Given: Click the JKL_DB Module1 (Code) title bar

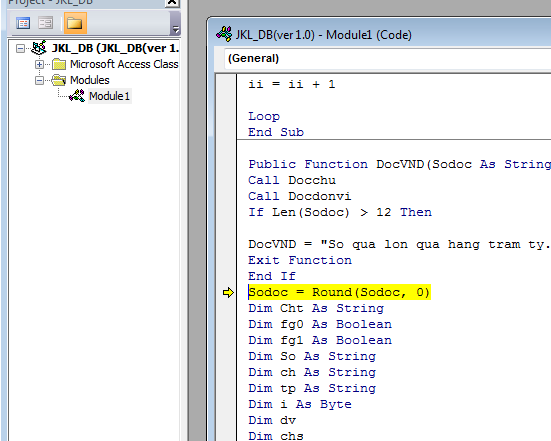Looking at the screenshot, I should (380, 35).
